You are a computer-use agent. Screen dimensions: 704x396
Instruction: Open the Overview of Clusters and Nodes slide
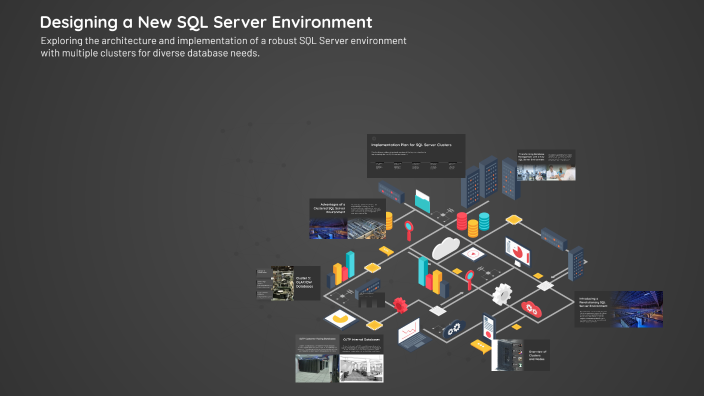(x=520, y=355)
